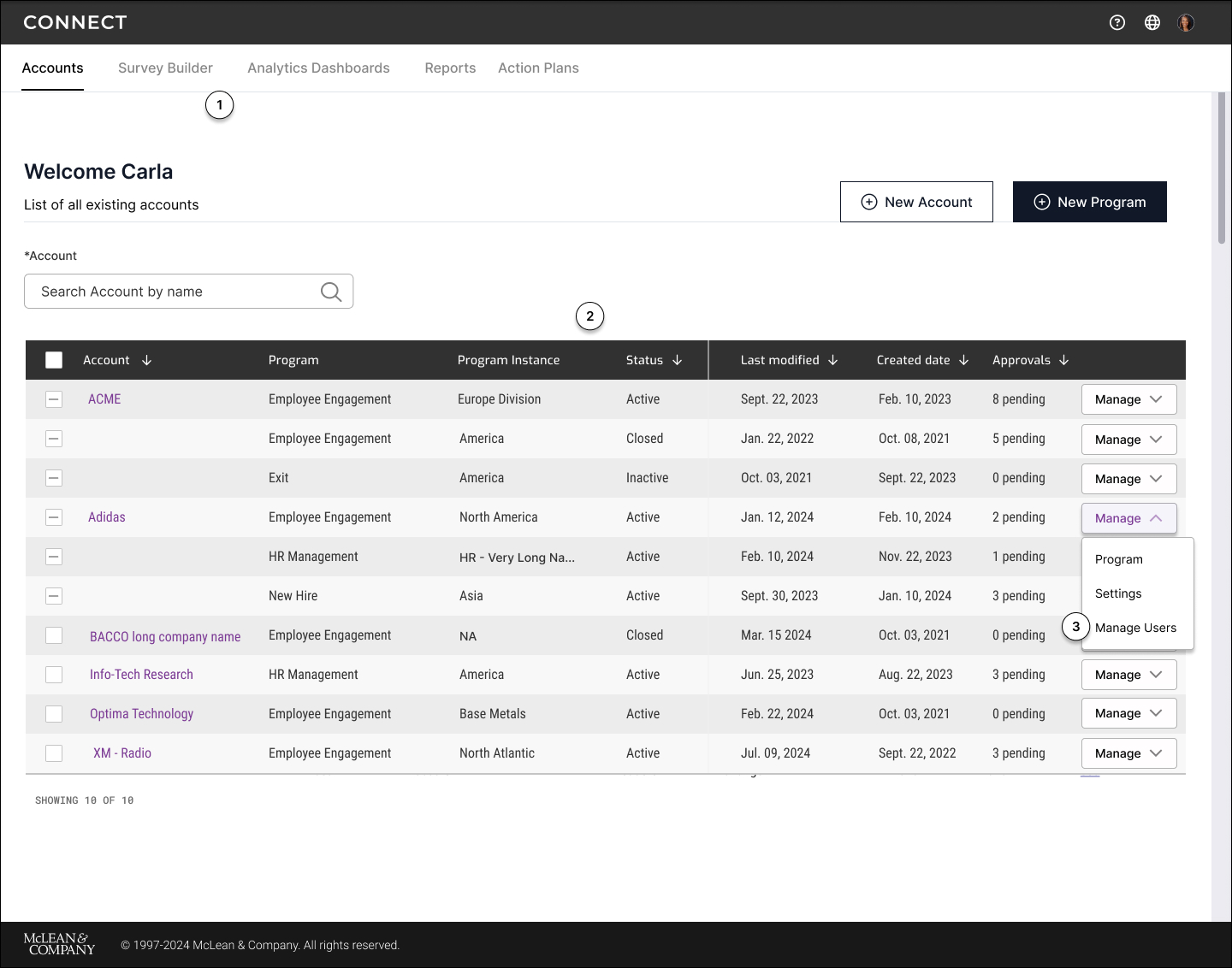1232x968 pixels.
Task: Open the Optima Technology link
Action: [x=141, y=714]
